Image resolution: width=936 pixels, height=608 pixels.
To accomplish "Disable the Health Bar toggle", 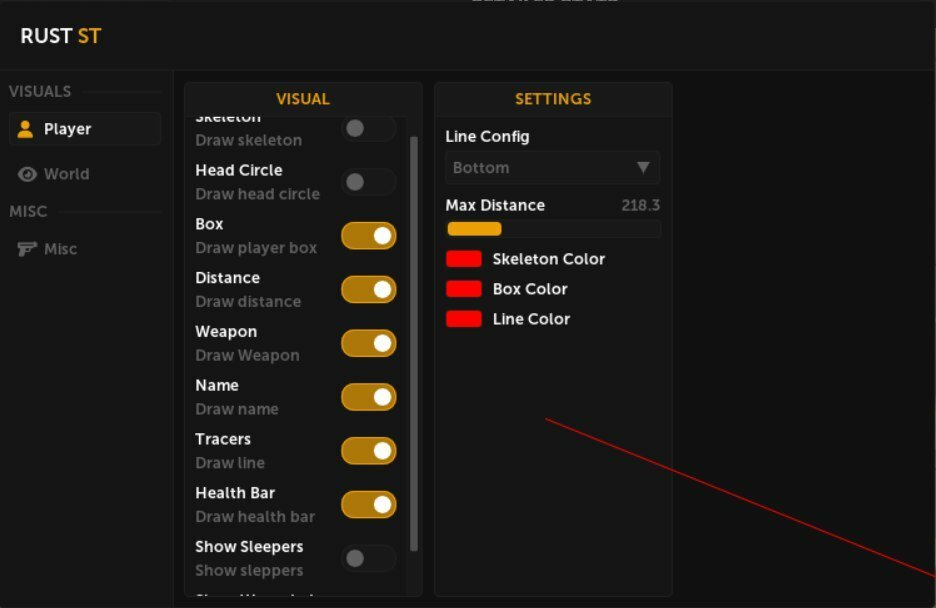I will 368,504.
